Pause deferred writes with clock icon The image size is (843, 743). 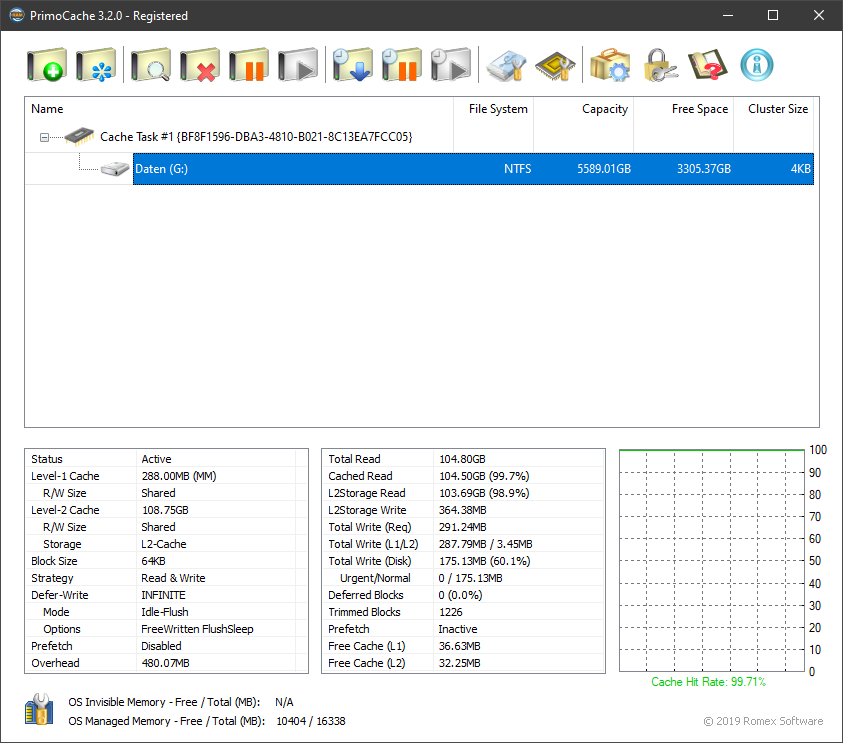point(402,65)
